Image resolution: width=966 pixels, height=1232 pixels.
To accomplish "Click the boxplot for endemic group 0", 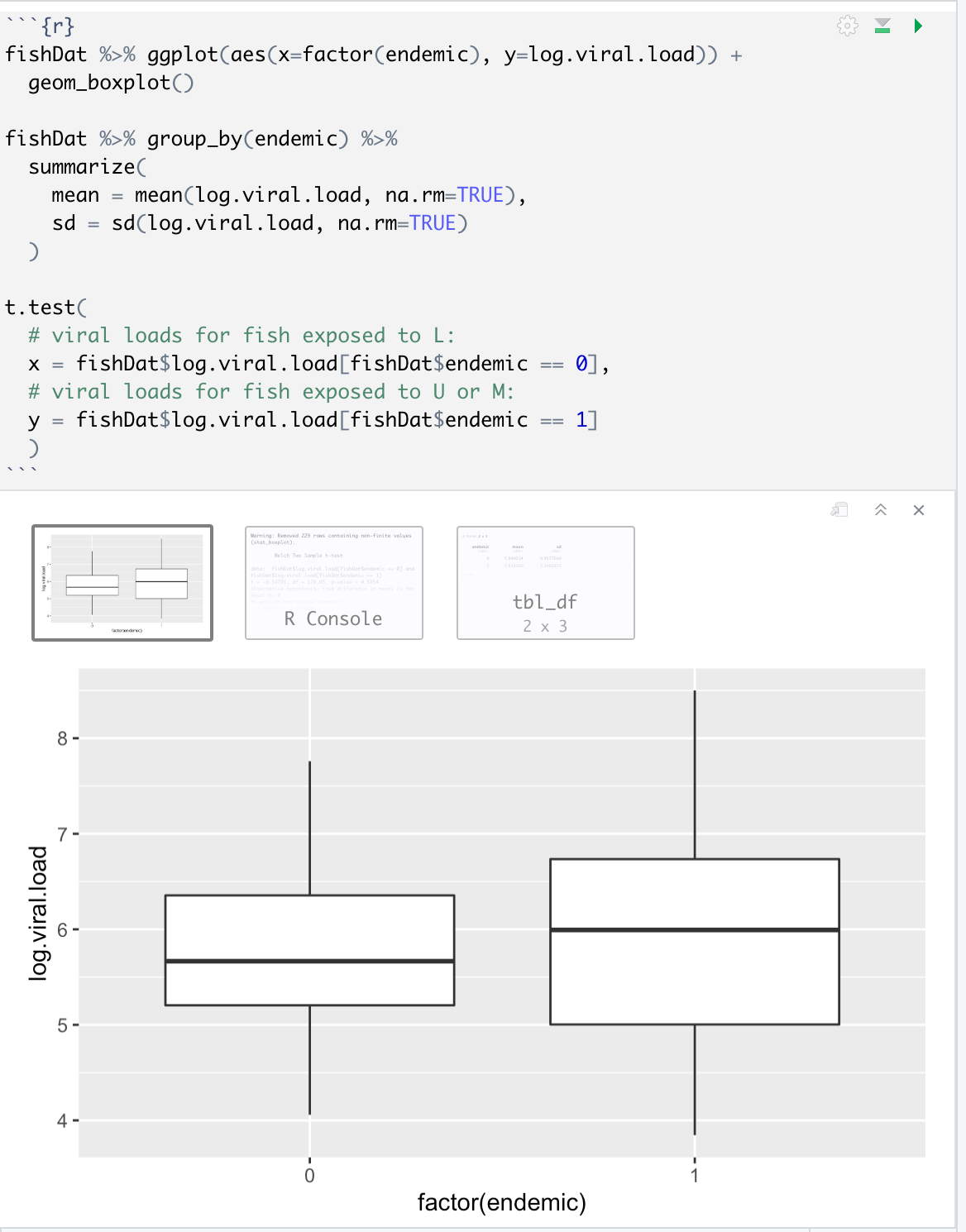I will 309,951.
